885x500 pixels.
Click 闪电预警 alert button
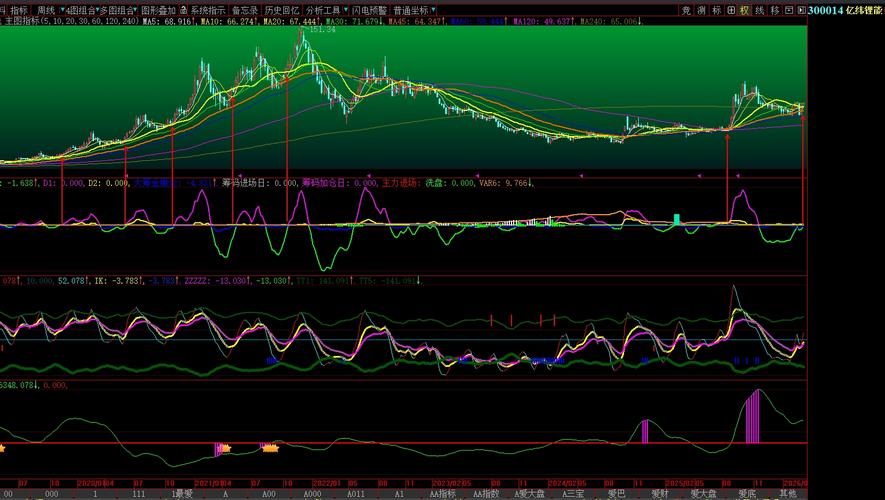[370, 10]
